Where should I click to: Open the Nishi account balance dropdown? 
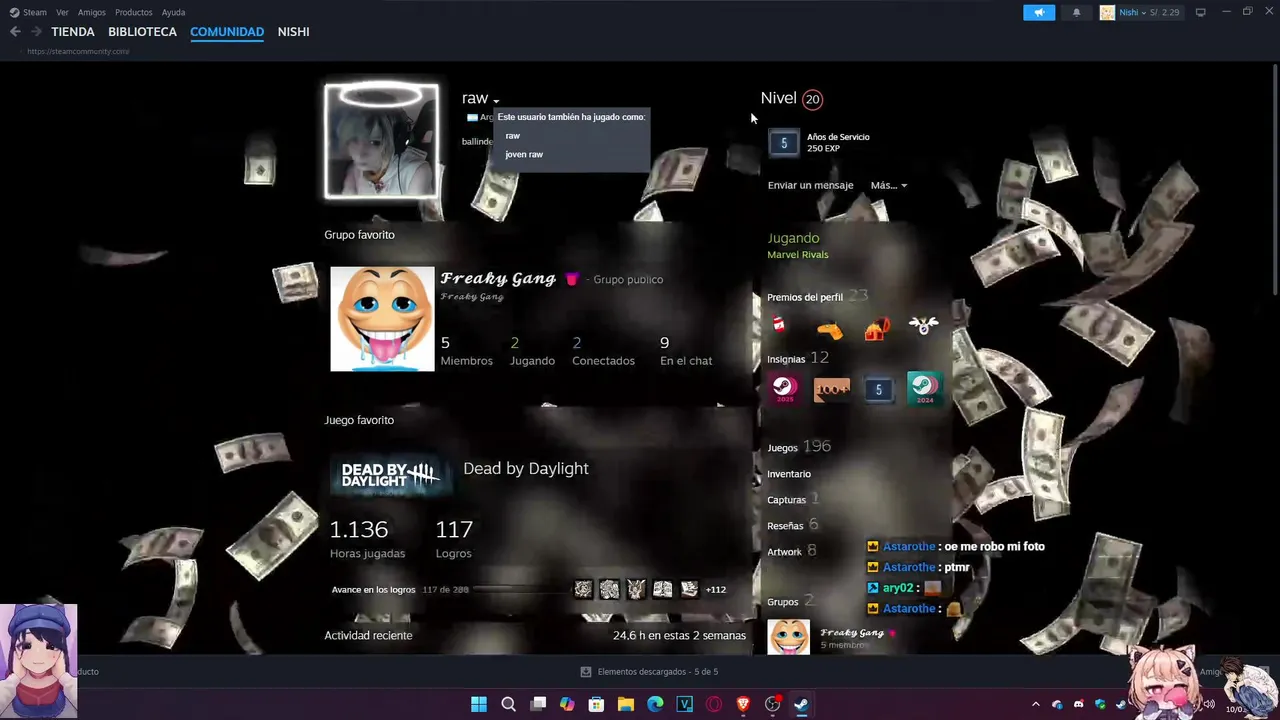pyautogui.click(x=1149, y=12)
